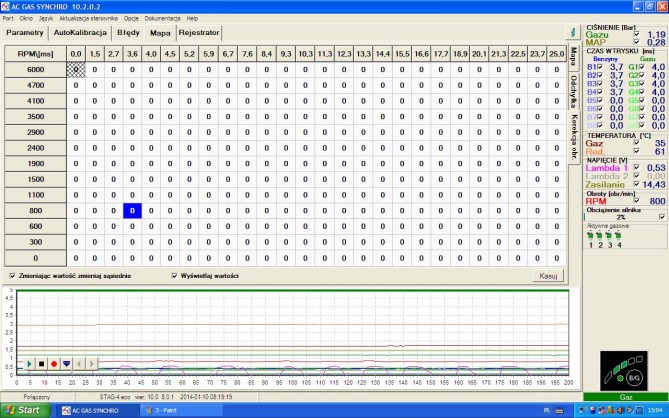Click the STAG-4 eco version status text
669x418 pixels.
[166, 397]
